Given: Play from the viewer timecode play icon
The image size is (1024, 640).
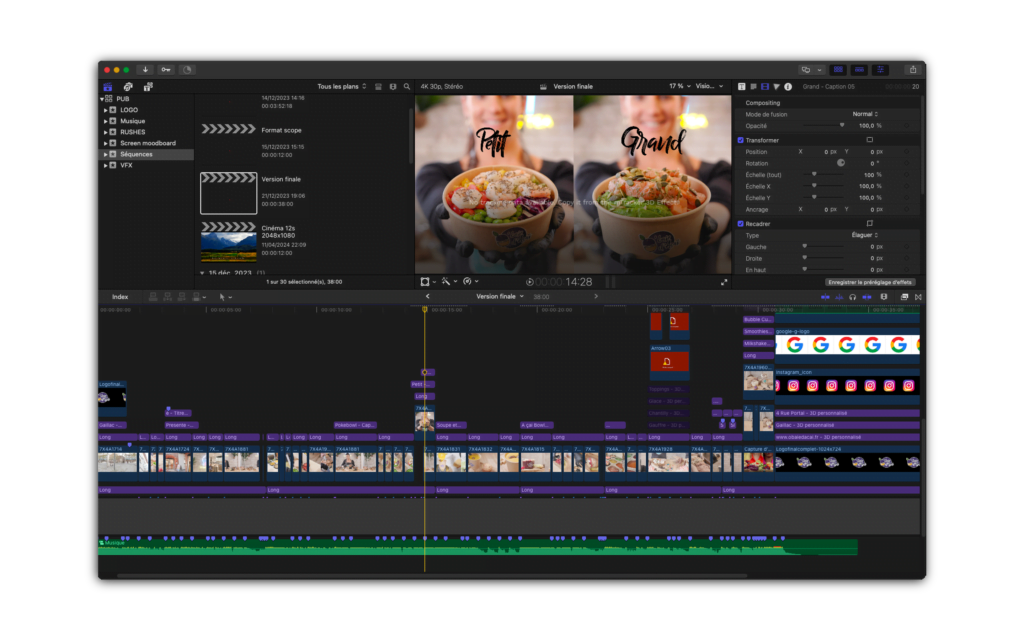Looking at the screenshot, I should [x=530, y=282].
